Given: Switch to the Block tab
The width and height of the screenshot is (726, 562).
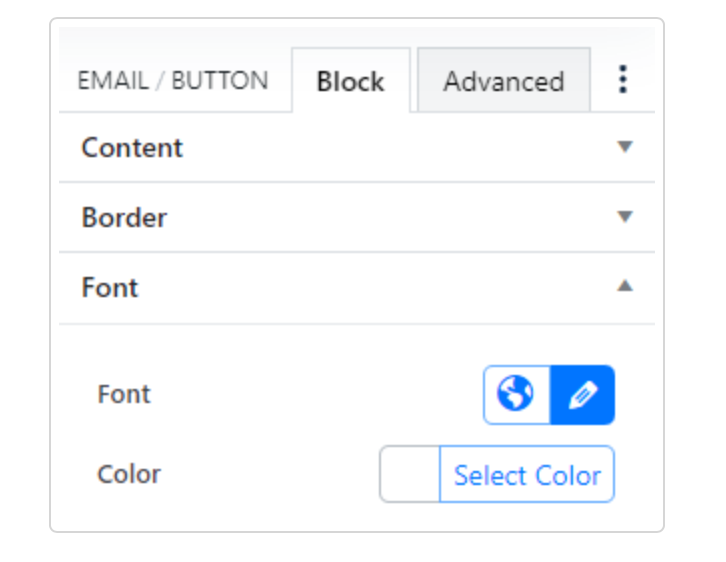Looking at the screenshot, I should pos(350,81).
